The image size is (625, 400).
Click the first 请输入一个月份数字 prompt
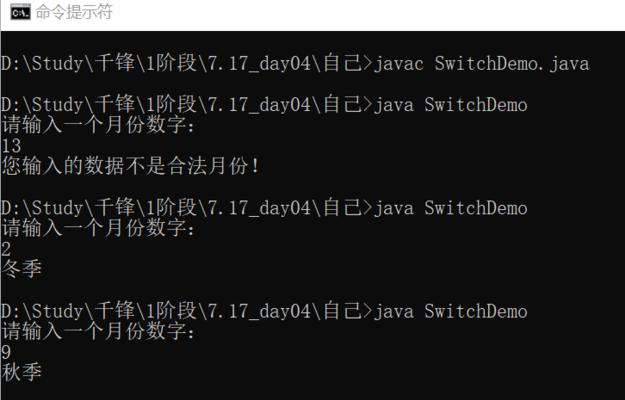point(98,125)
